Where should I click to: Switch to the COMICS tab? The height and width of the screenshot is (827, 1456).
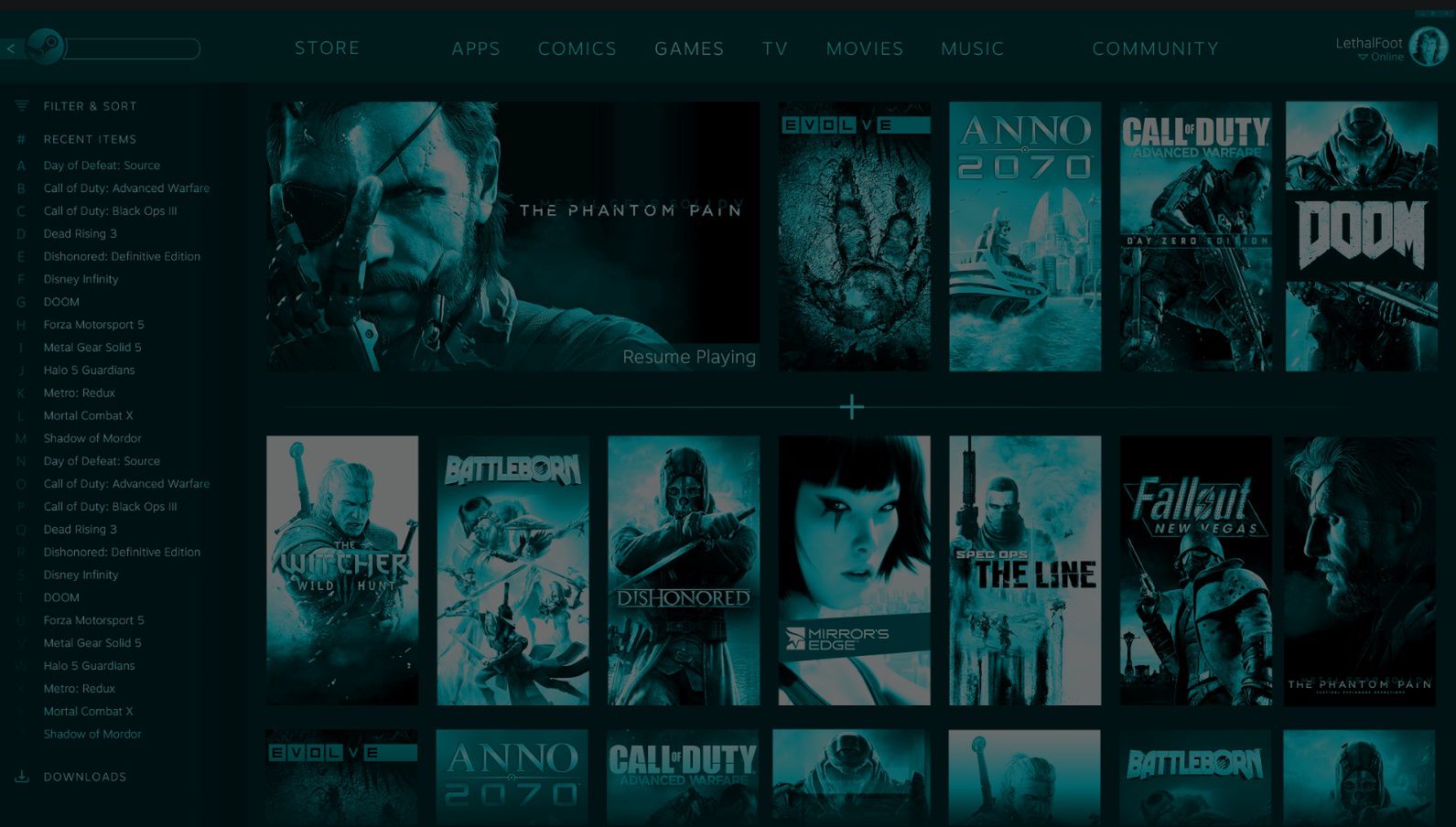tap(577, 48)
